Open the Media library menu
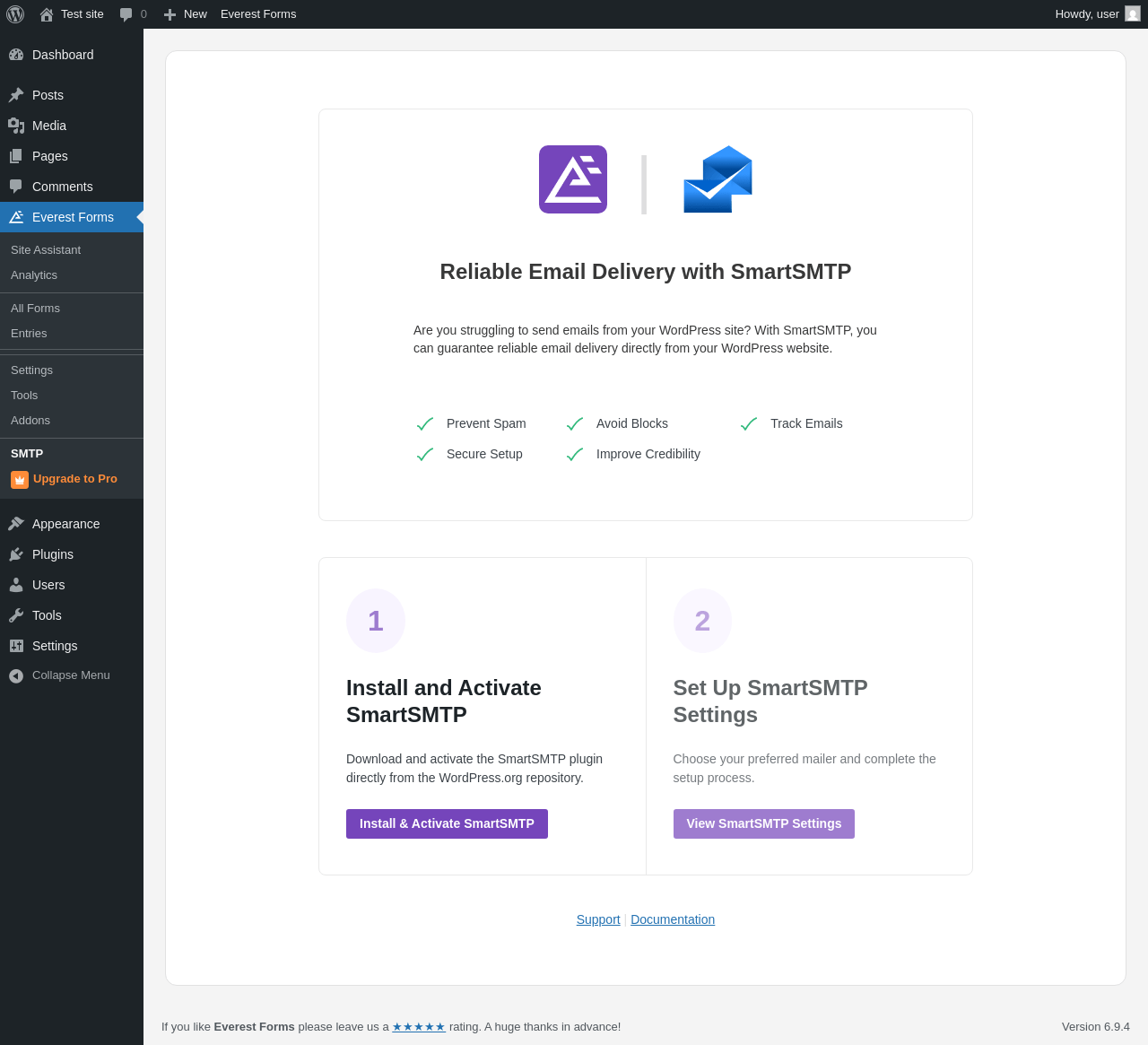This screenshot has height=1045, width=1148. coord(72,126)
